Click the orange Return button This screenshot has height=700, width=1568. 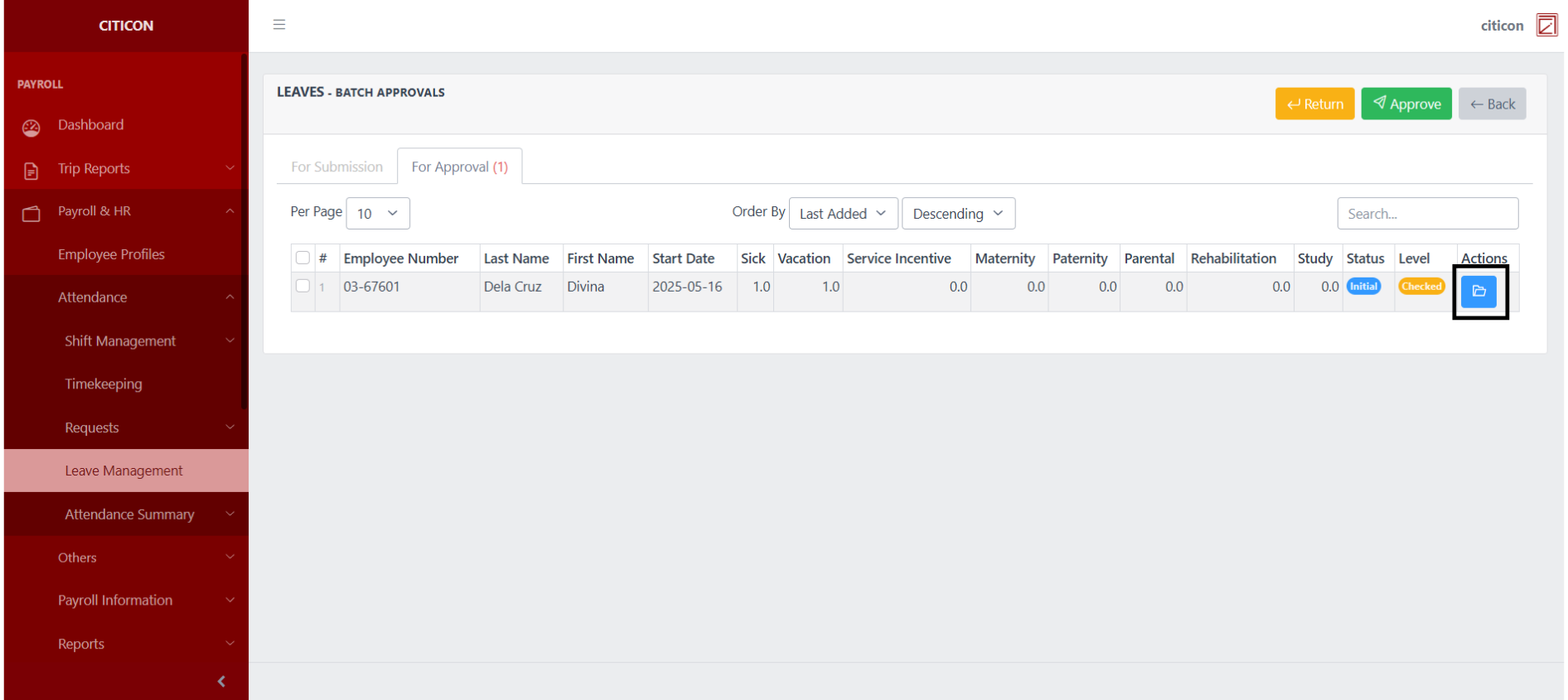pos(1314,104)
